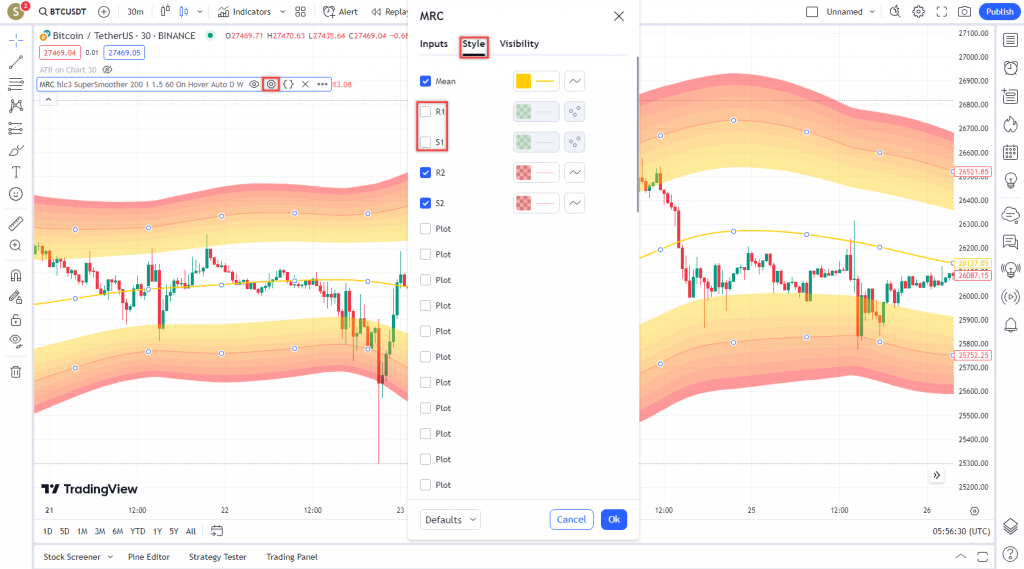
Task: Open the go to date calendar icon
Action: tap(217, 531)
